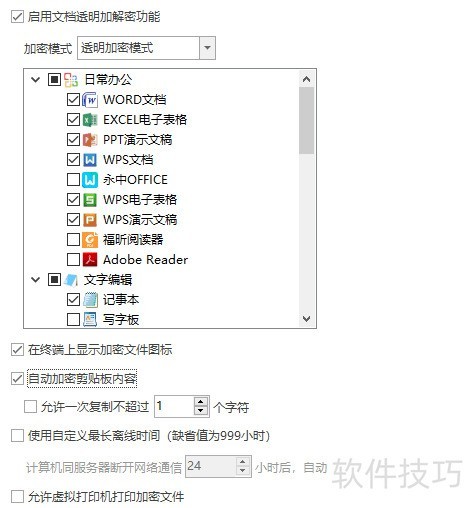Click the 记事本 notepad icon
The width and height of the screenshot is (467, 508).
tap(90, 300)
